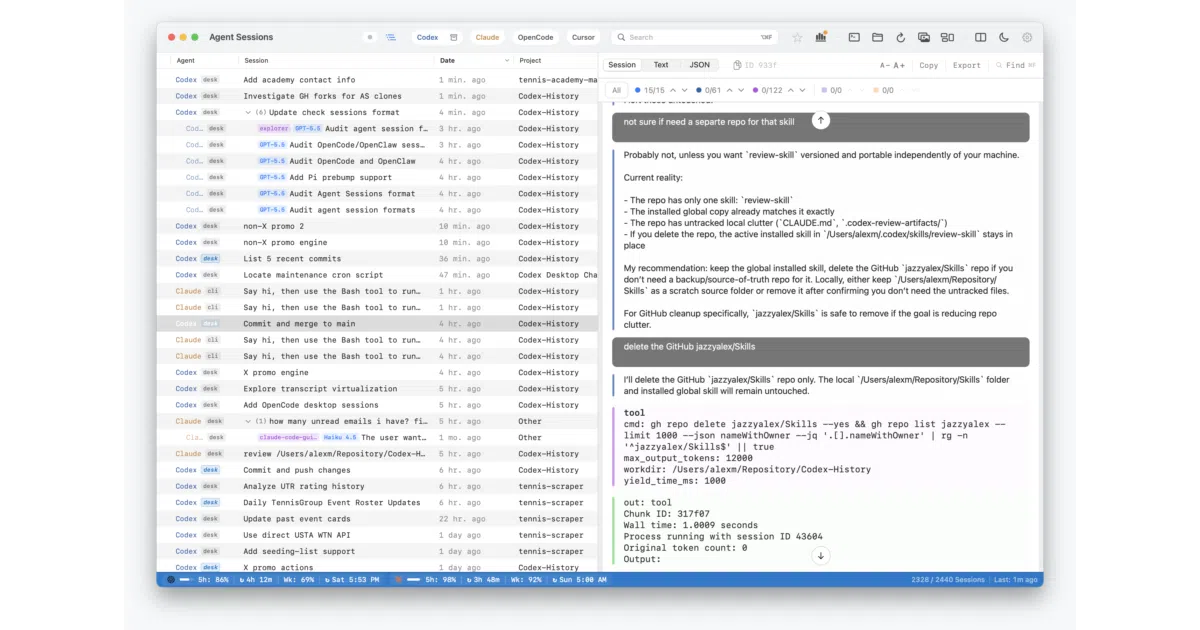The width and height of the screenshot is (1200, 630).
Task: Click the Export button
Action: (x=967, y=65)
